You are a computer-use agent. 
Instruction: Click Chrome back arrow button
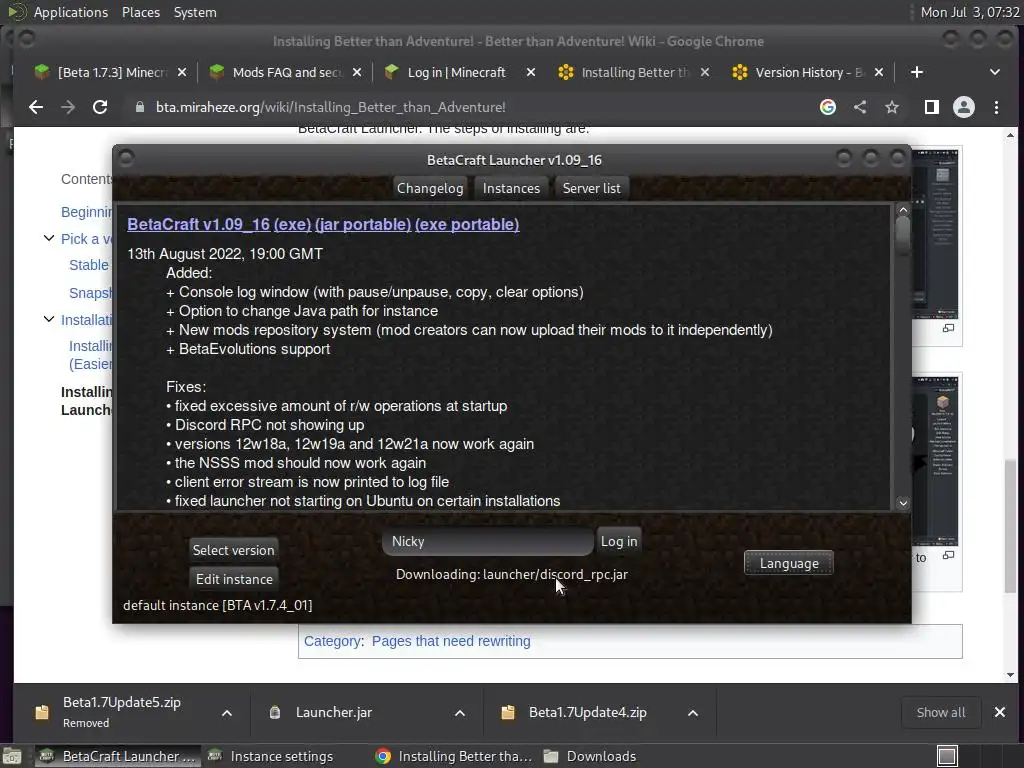click(36, 107)
